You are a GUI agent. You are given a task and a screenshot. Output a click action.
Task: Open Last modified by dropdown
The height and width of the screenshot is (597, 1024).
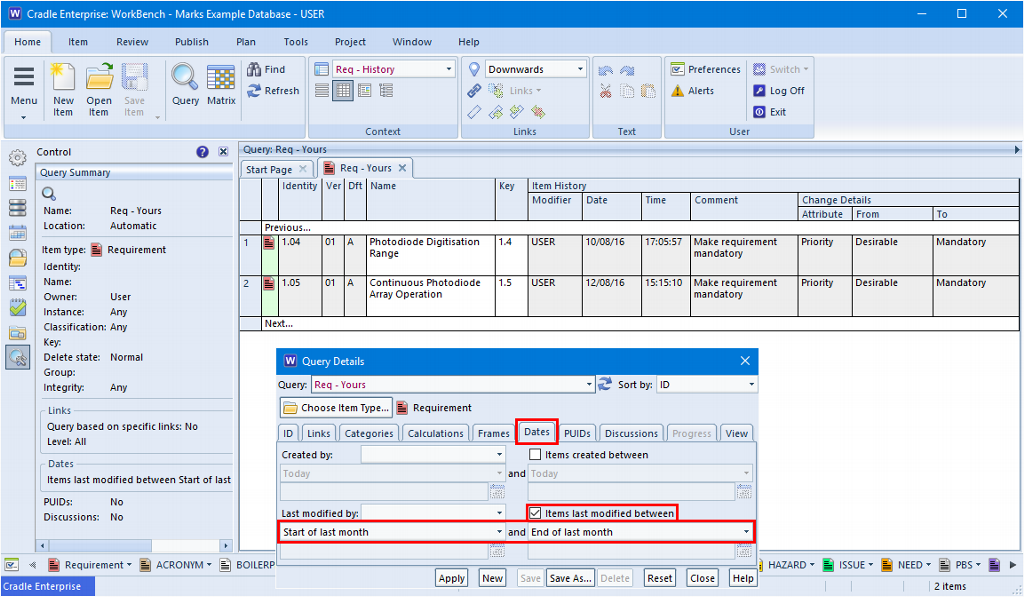pos(499,513)
